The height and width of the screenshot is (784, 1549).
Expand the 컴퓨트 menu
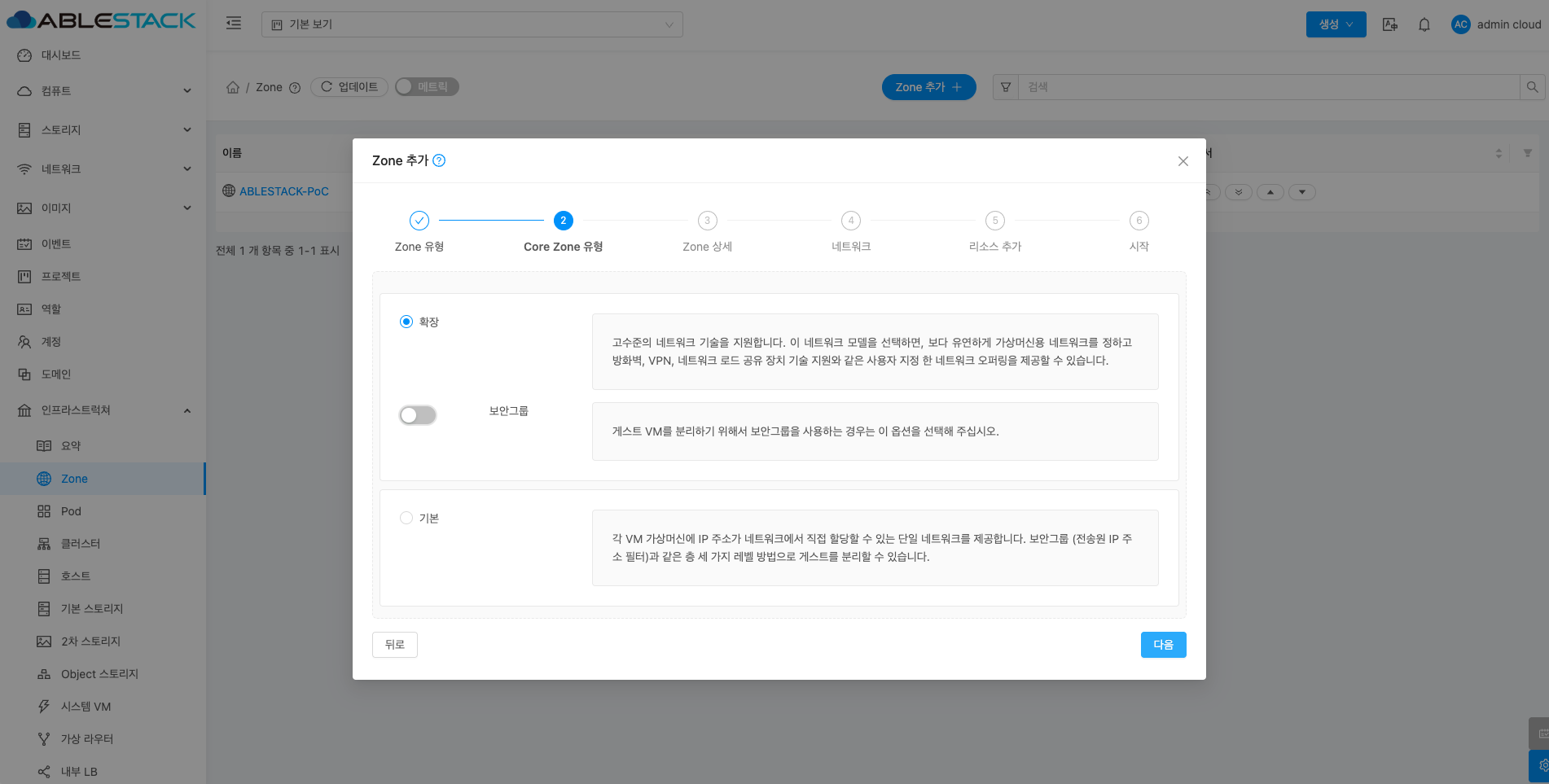point(103,91)
